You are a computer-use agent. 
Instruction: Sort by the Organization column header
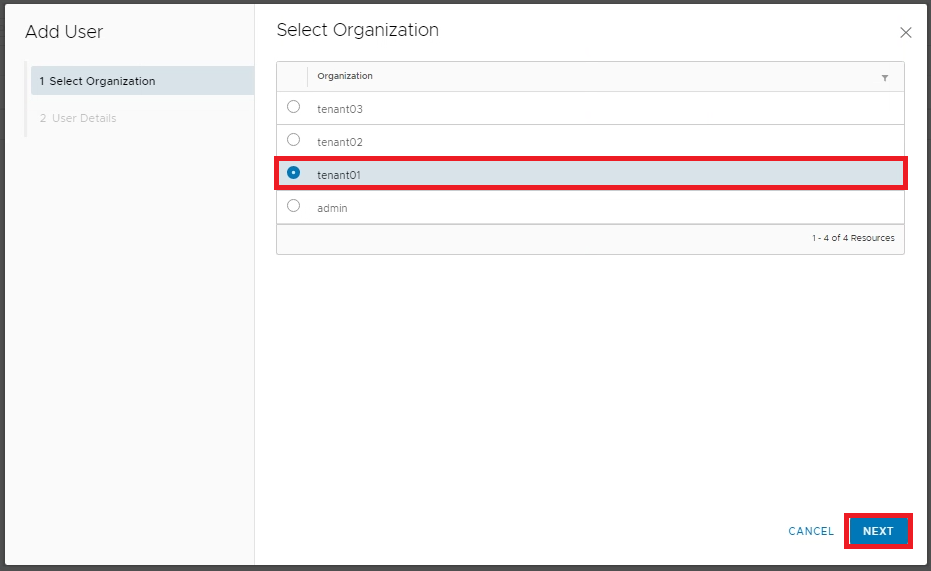tap(345, 77)
